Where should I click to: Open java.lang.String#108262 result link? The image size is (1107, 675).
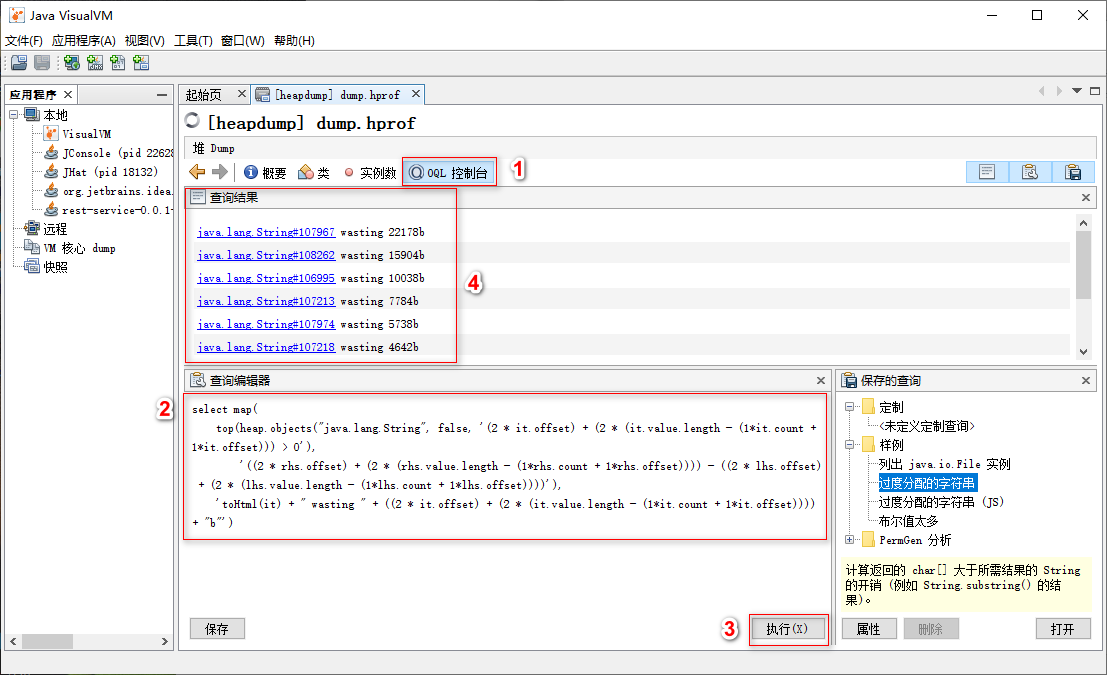pos(266,255)
